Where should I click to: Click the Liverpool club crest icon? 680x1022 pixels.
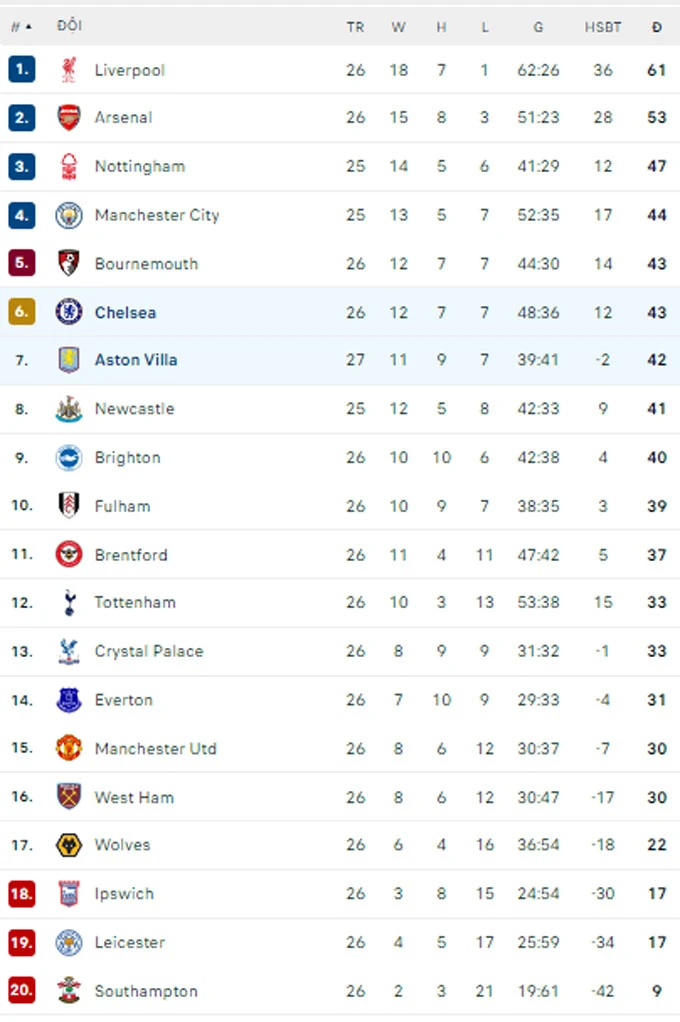[69, 70]
